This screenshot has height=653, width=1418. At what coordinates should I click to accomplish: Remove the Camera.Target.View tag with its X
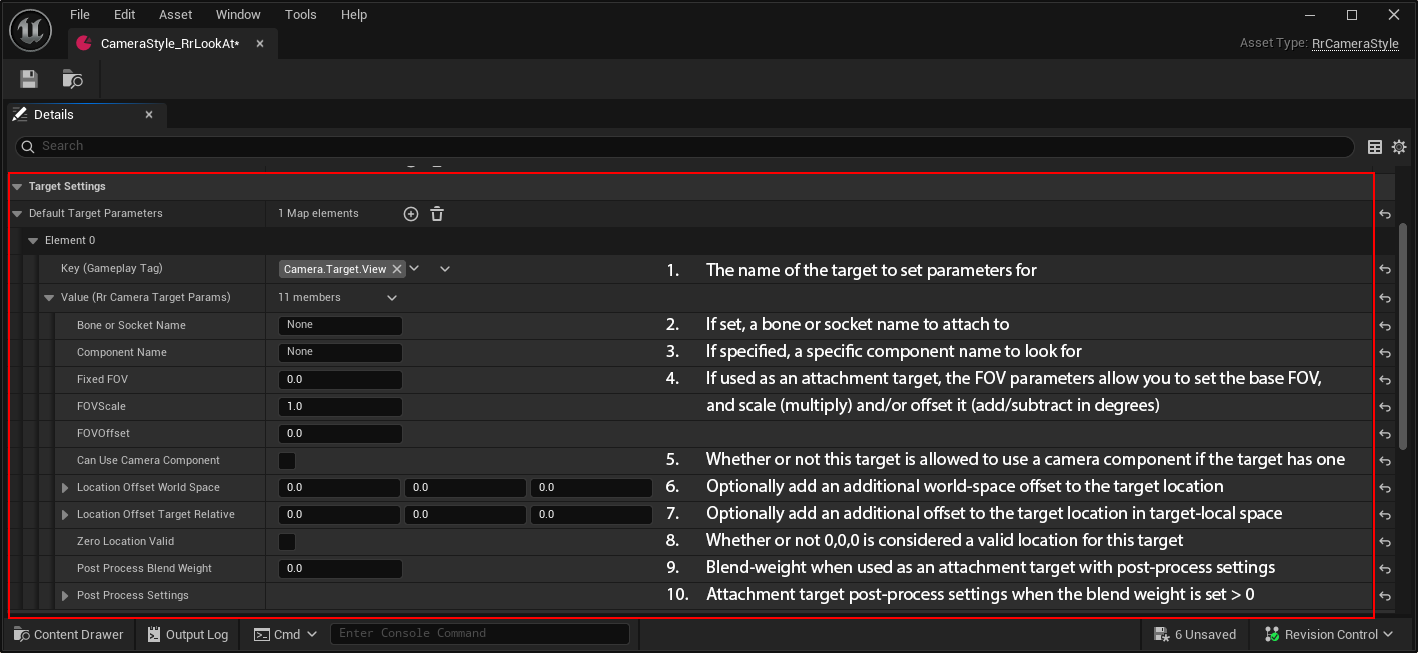click(397, 269)
